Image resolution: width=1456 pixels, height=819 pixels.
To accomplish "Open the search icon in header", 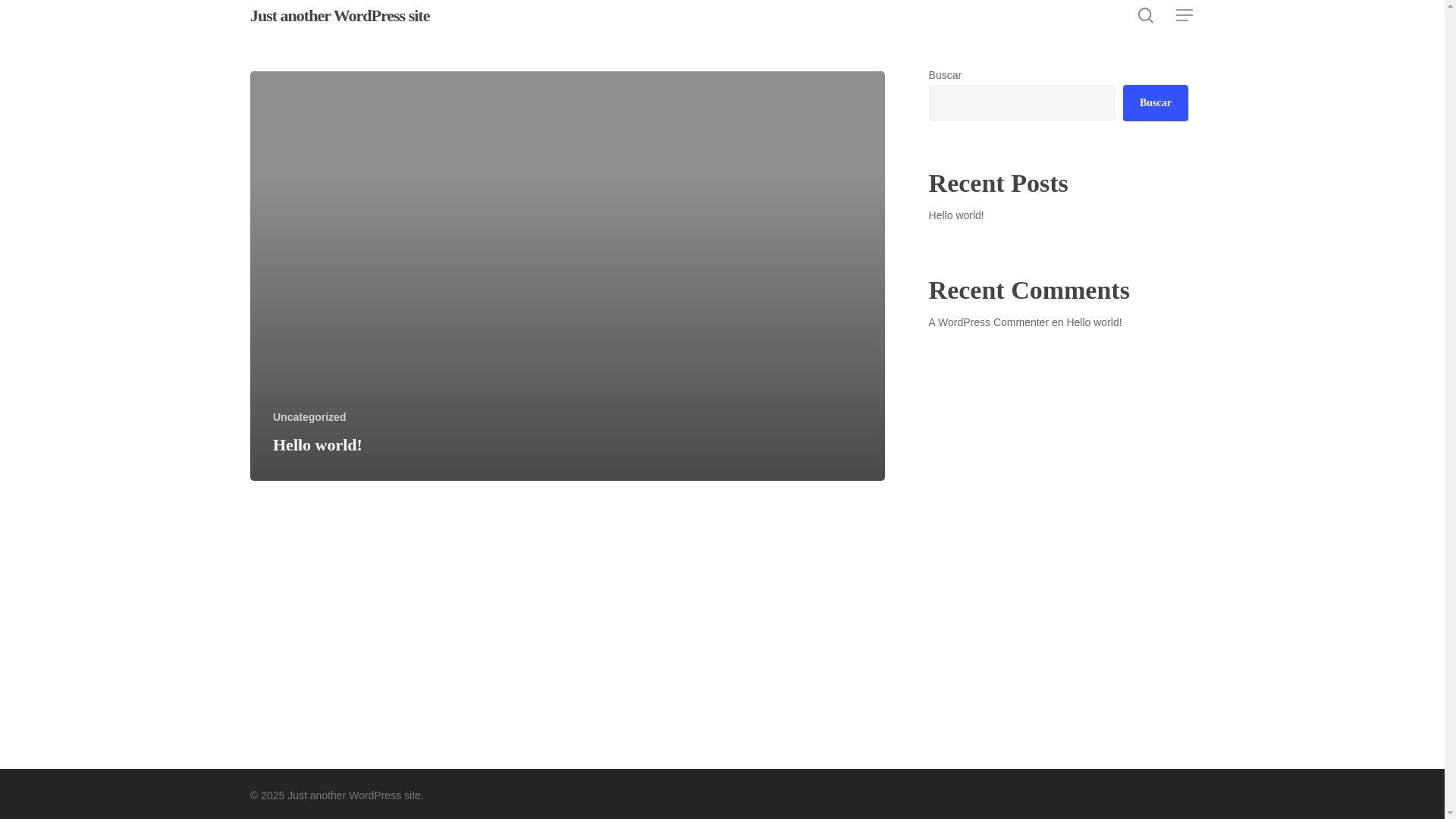I will click(x=1145, y=15).
